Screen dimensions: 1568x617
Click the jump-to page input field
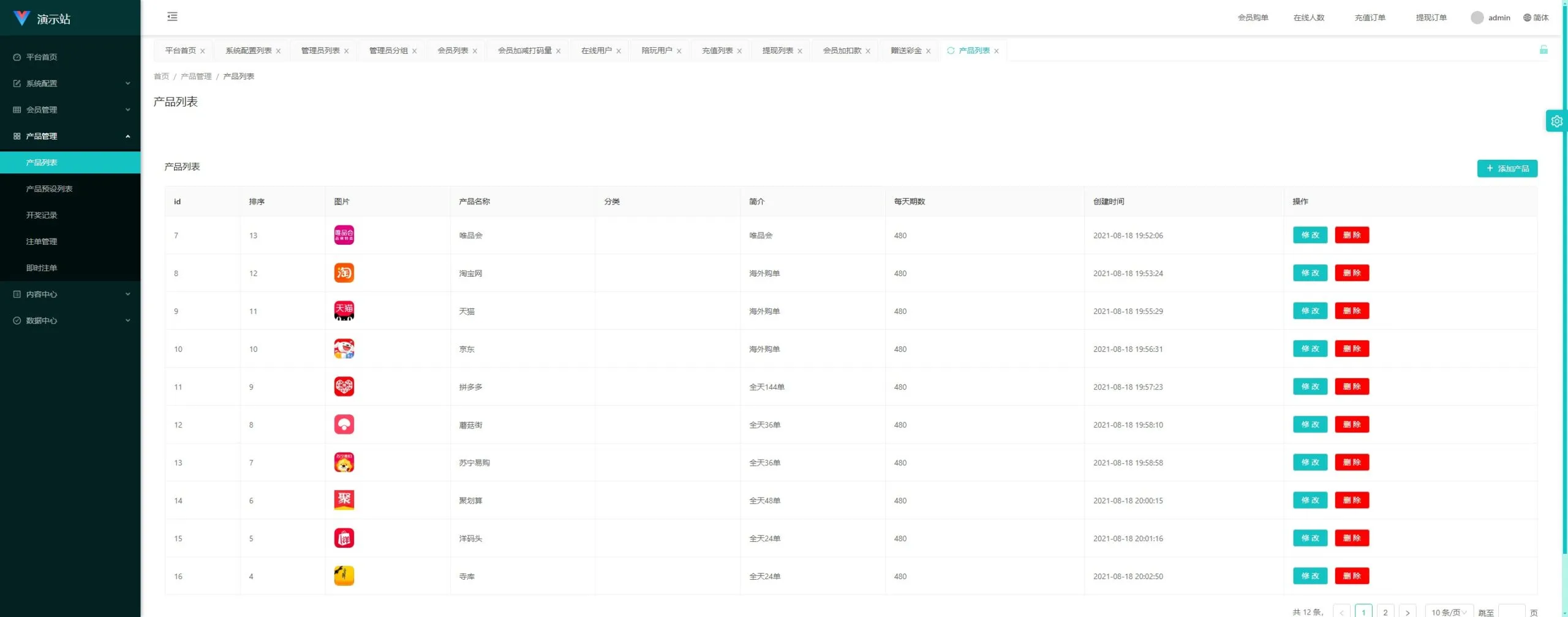tap(1511, 611)
